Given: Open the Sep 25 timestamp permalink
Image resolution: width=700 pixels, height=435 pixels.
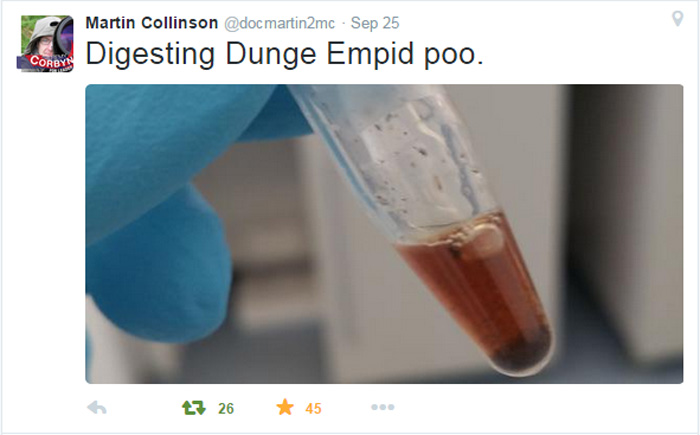Looking at the screenshot, I should tap(375, 23).
